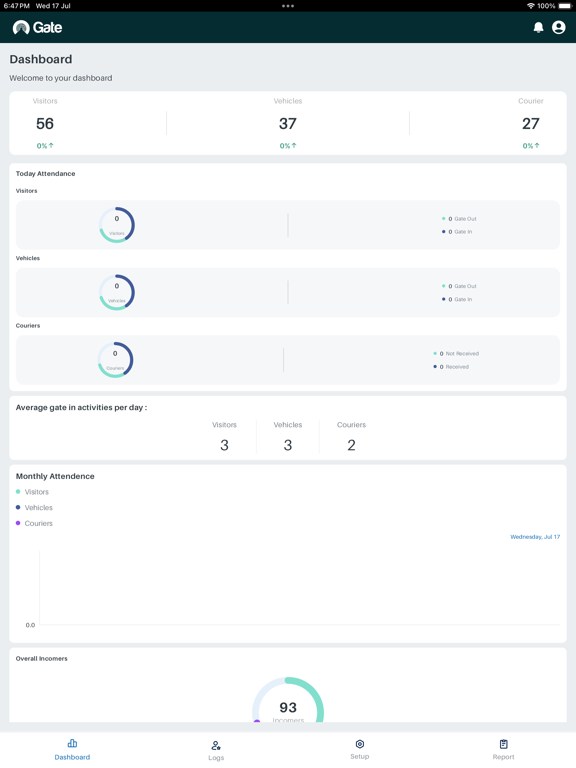Click Visitors Gate In legend entry
This screenshot has width=576, height=768.
[x=457, y=232]
